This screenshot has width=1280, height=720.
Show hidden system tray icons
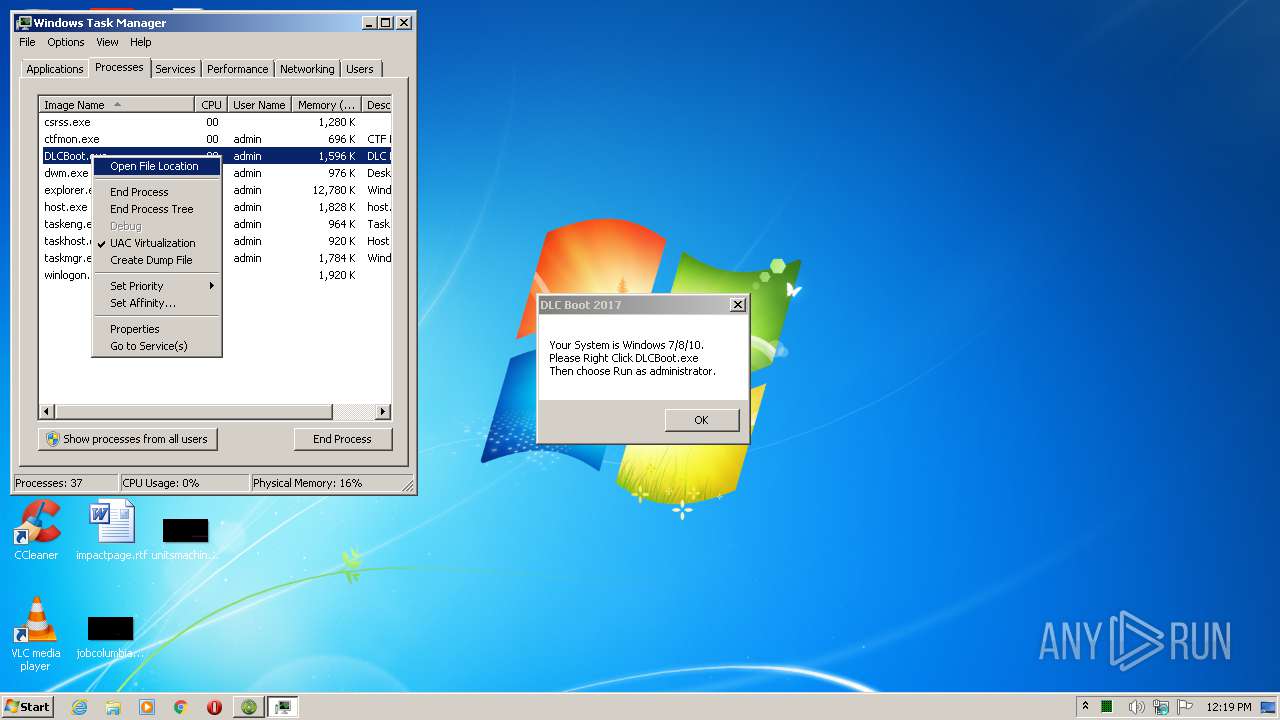1085,707
